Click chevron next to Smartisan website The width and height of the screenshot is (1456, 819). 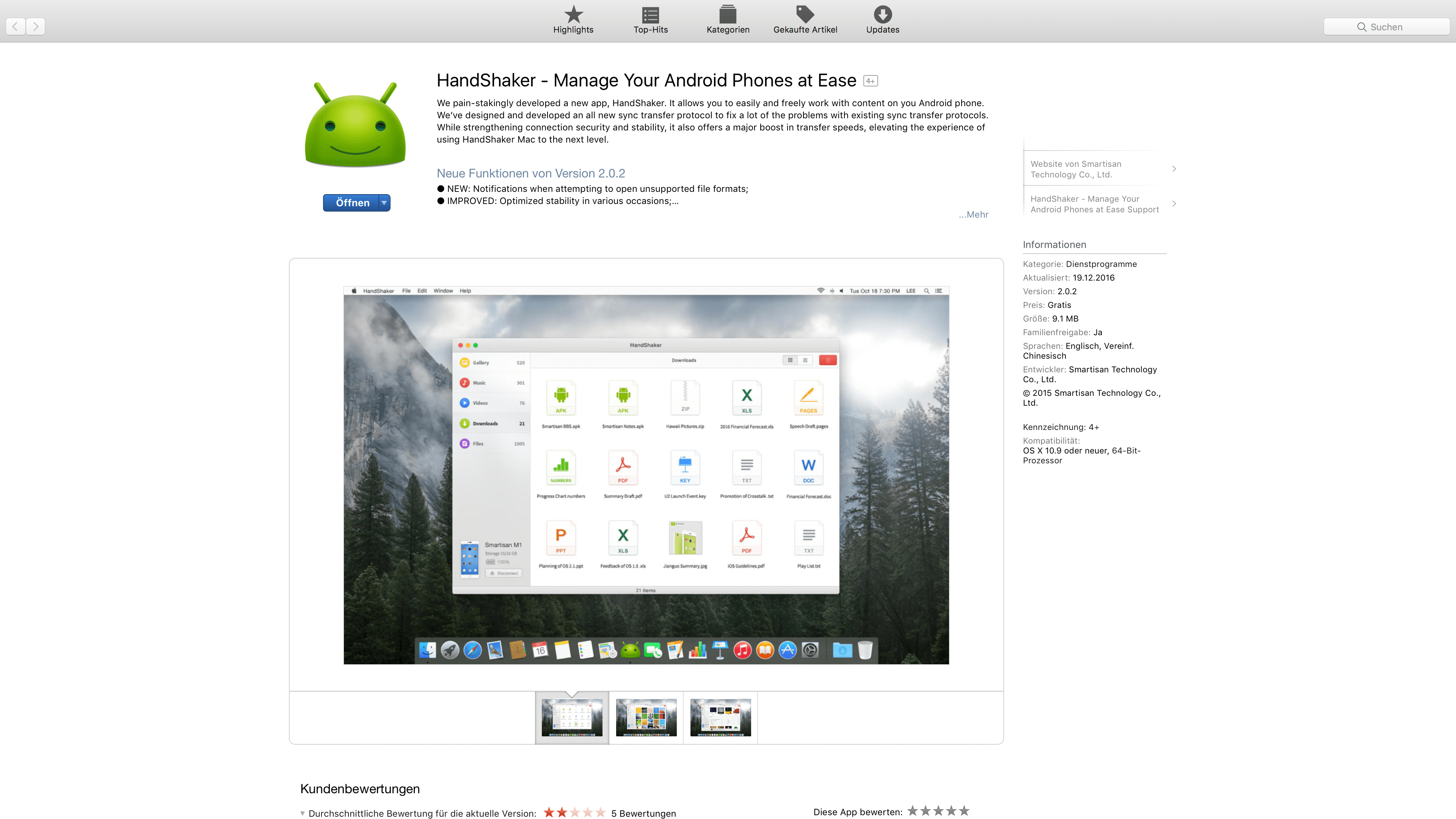pyautogui.click(x=1174, y=169)
